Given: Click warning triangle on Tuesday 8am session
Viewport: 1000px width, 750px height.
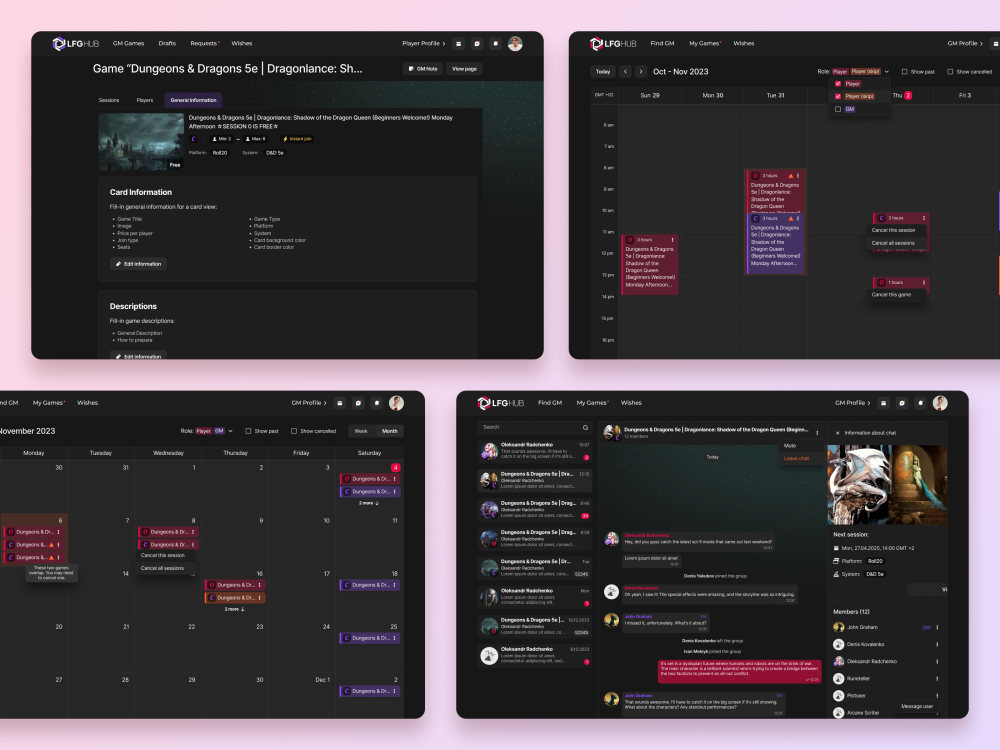Looking at the screenshot, I should (x=791, y=175).
